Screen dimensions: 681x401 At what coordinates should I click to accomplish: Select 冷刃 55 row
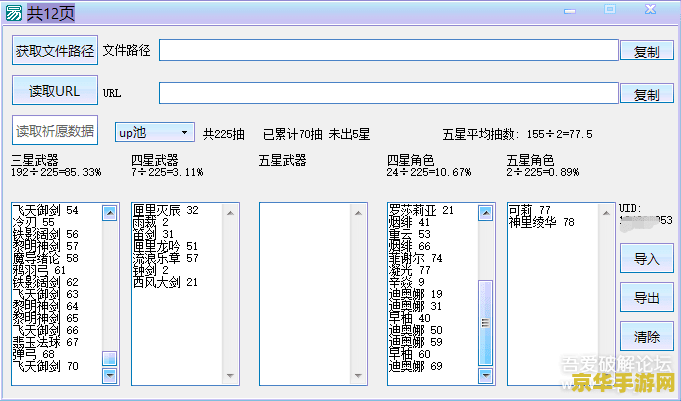point(34,222)
